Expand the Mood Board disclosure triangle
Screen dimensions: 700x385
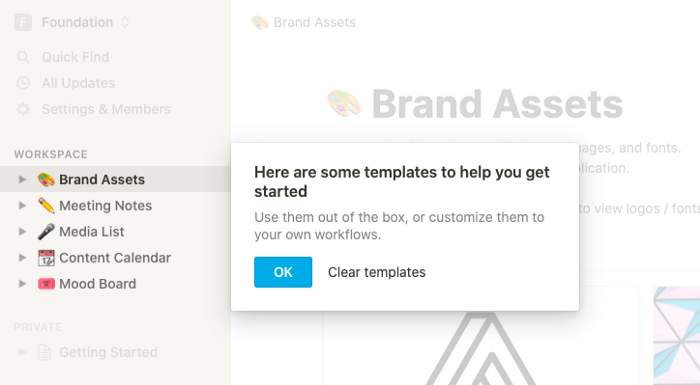tap(22, 284)
